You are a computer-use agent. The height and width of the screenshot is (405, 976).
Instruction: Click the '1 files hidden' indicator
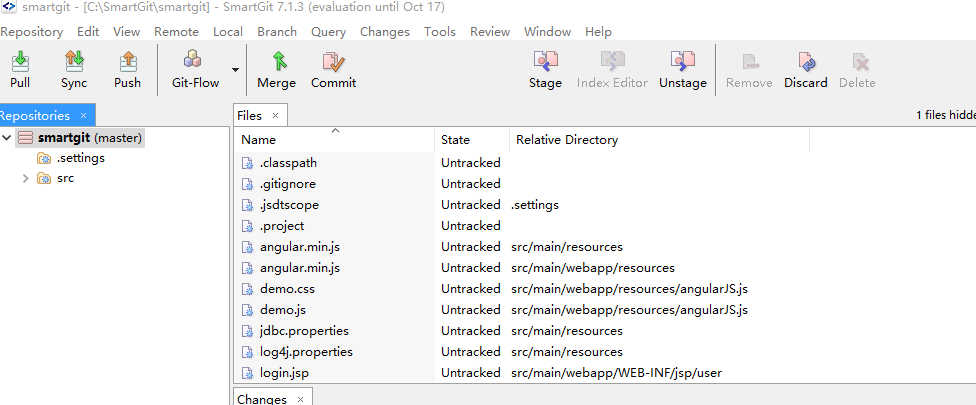(x=946, y=115)
